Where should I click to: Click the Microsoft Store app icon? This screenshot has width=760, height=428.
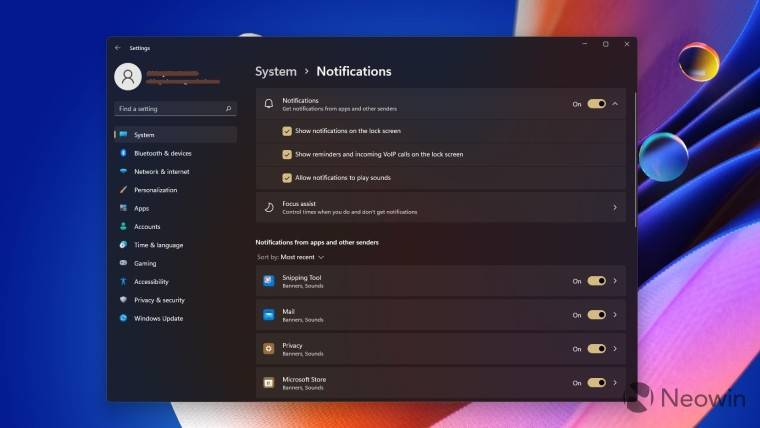[x=269, y=382]
